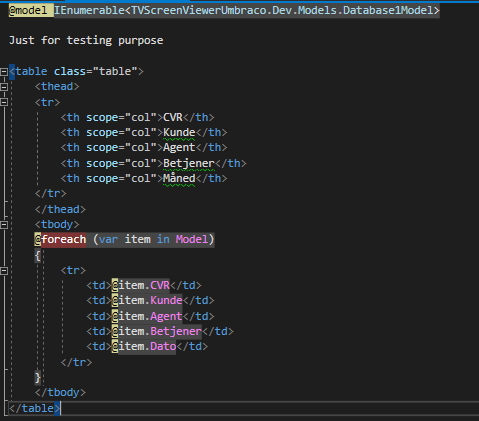This screenshot has width=479, height=421.
Task: Click the @item.CVR expression
Action: point(140,286)
